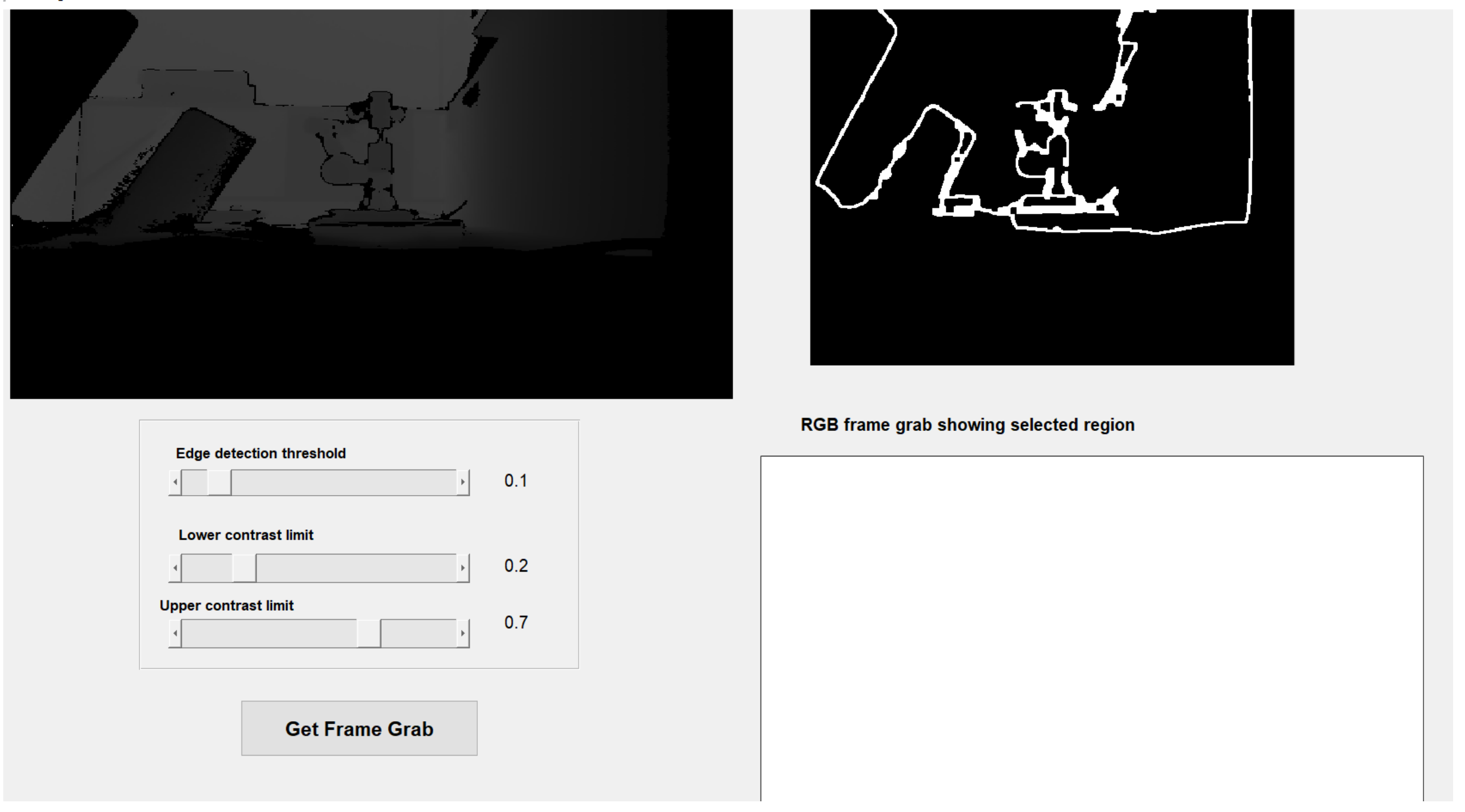Viewport: 1465px width, 812px height.
Task: Click Lower contrast slider track right of thumb
Action: tap(356, 568)
